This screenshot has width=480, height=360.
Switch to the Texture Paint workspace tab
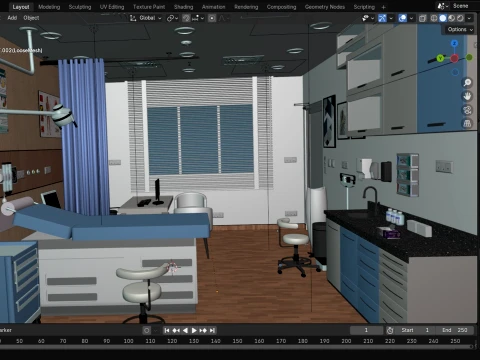coord(149,7)
